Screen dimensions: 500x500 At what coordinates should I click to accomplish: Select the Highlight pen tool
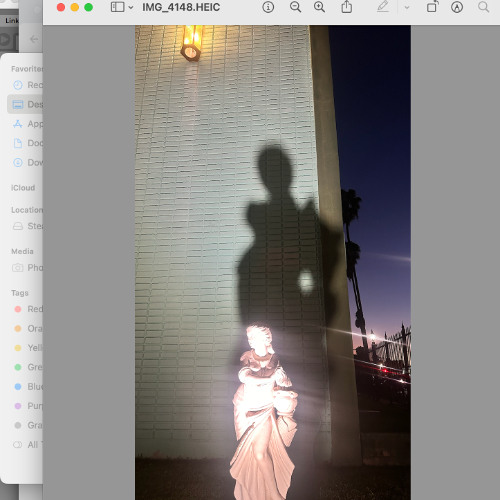383,7
